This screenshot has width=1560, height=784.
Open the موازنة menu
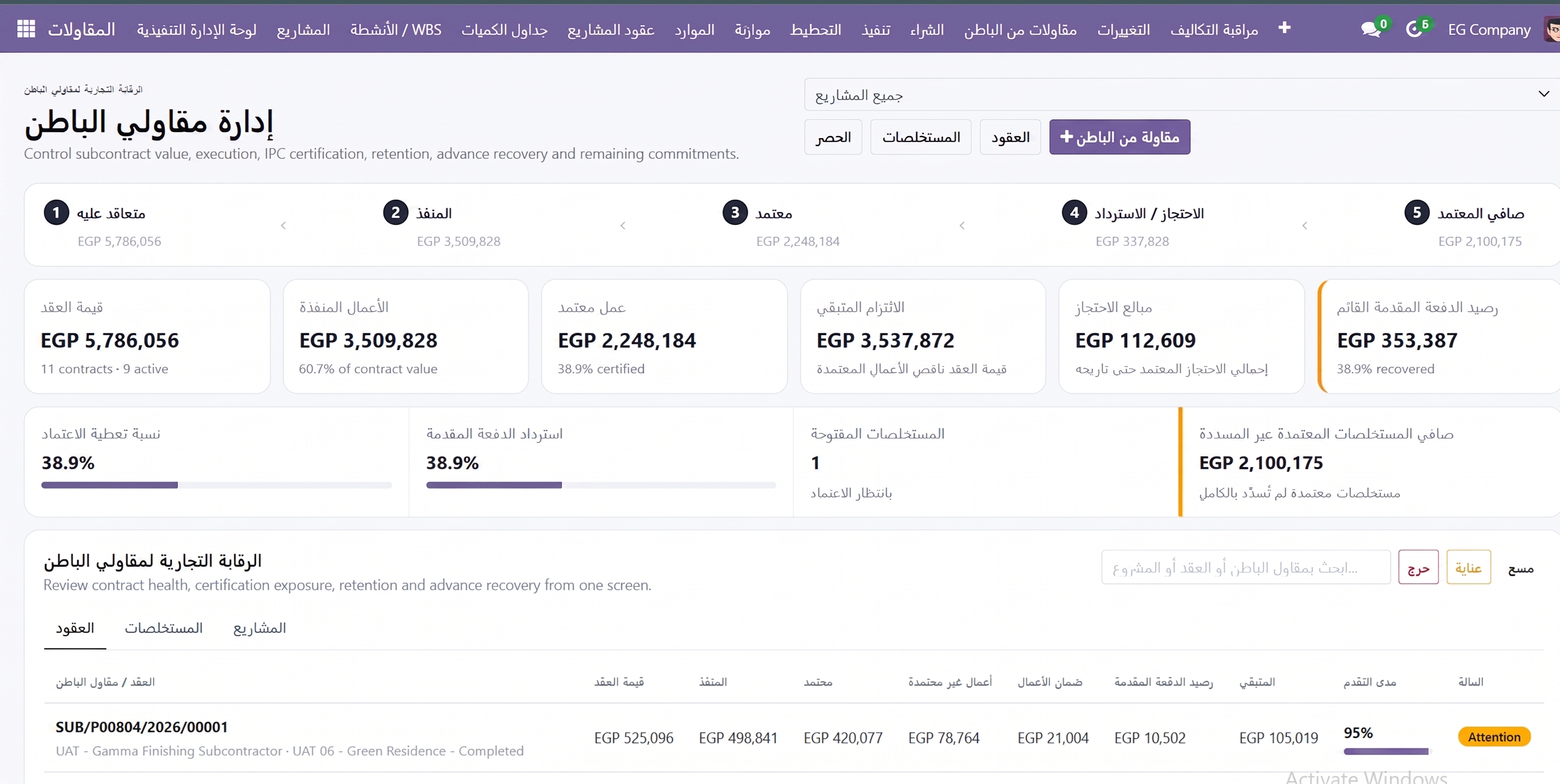pos(752,29)
